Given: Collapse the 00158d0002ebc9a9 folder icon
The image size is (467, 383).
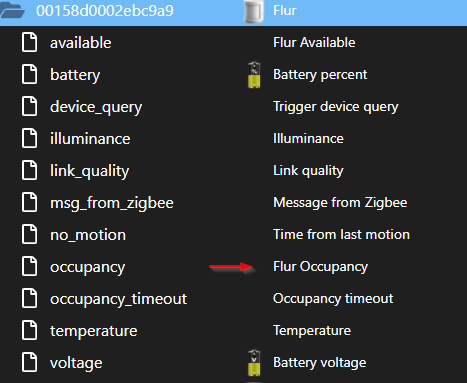Looking at the screenshot, I should click(x=12, y=10).
